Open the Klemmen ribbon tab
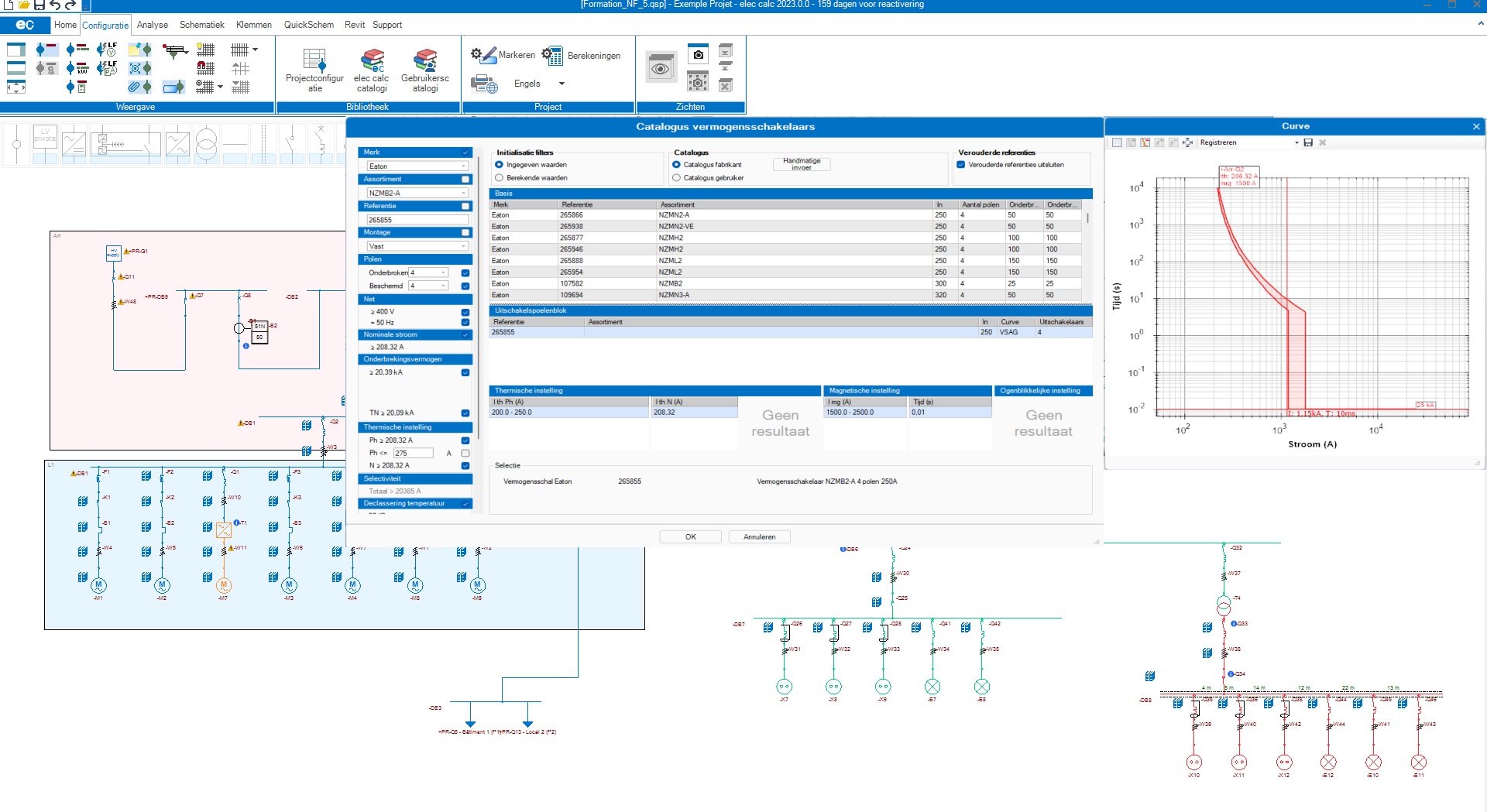This screenshot has width=1487, height=812. pos(254,25)
